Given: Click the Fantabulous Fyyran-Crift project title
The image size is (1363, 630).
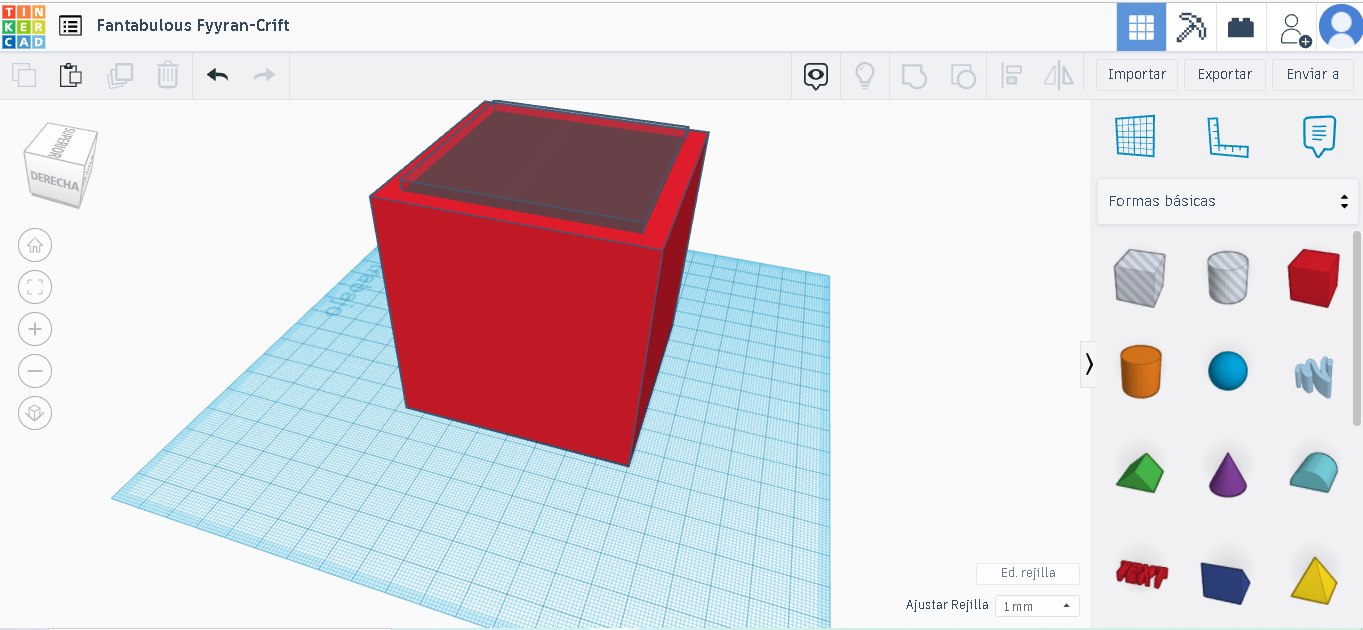Looking at the screenshot, I should [193, 26].
